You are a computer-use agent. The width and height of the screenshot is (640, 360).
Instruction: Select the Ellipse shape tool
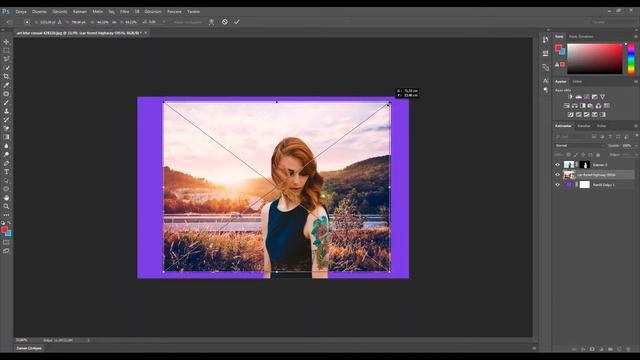6,189
